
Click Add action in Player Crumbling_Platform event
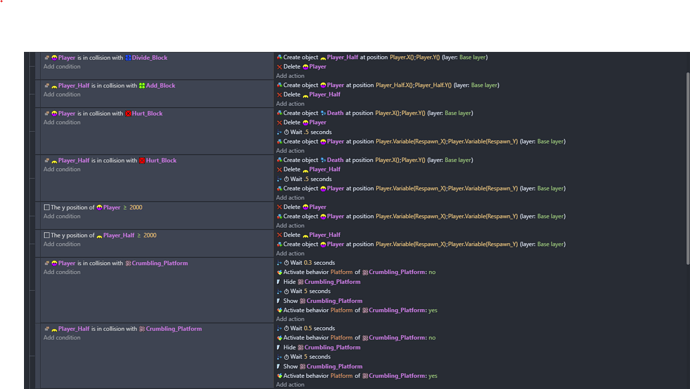290,319
